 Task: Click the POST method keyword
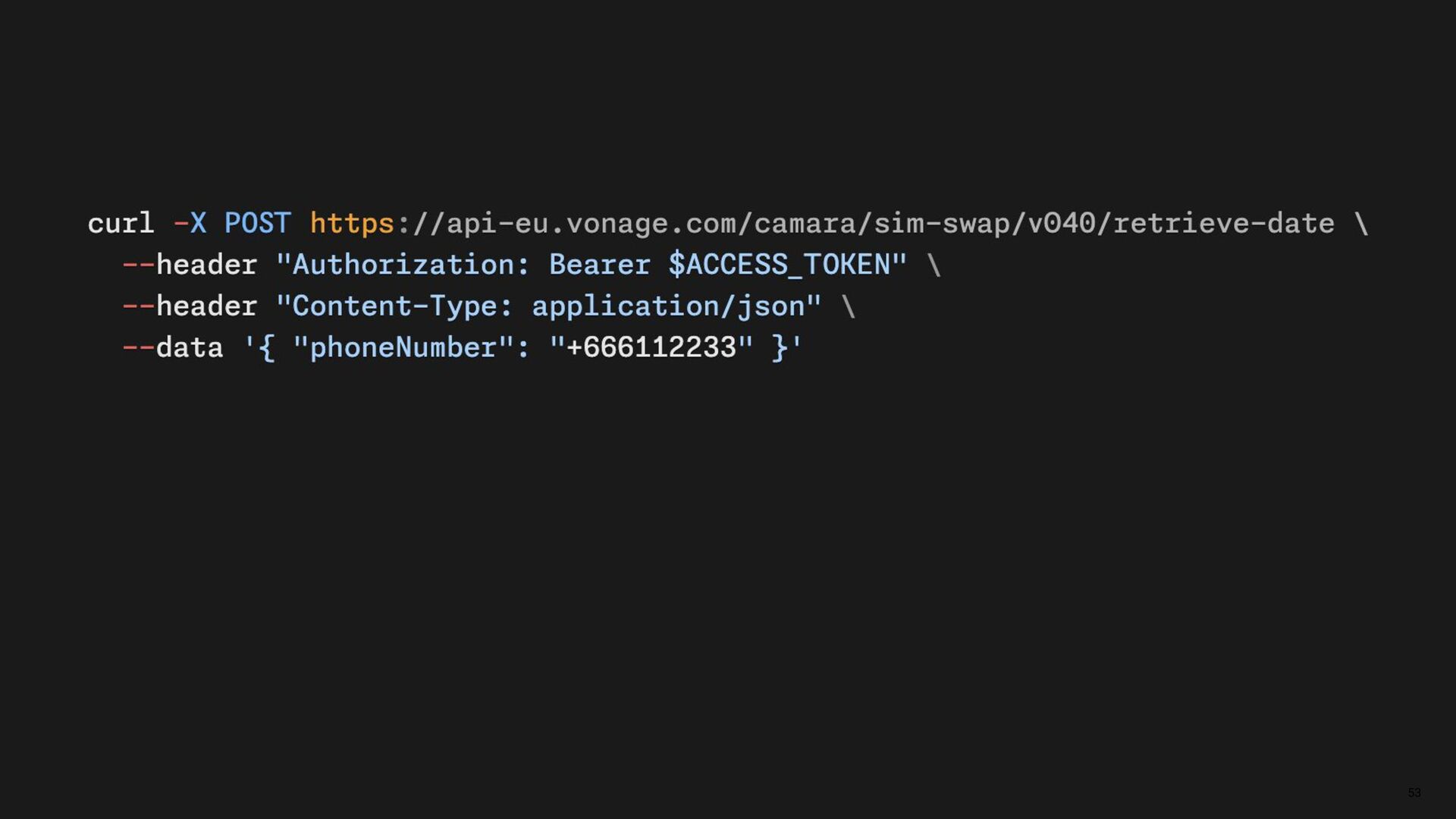click(257, 224)
